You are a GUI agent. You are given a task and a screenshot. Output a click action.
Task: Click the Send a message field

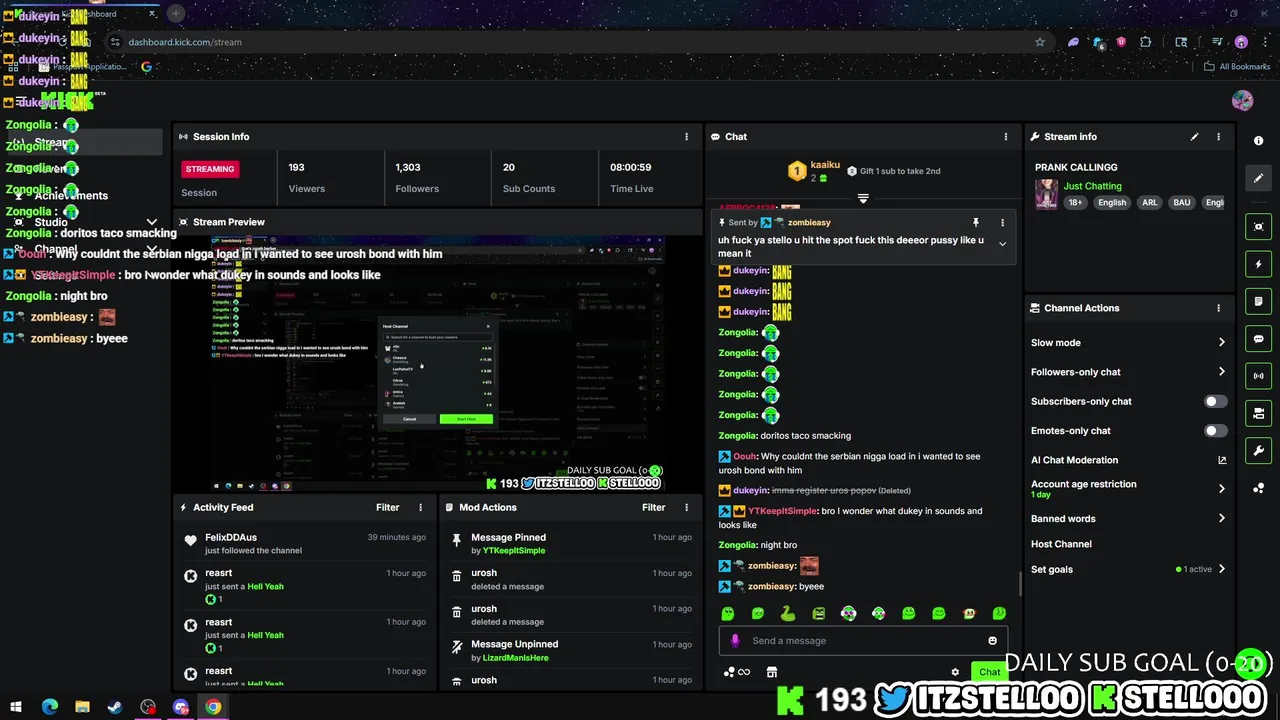[x=863, y=641]
